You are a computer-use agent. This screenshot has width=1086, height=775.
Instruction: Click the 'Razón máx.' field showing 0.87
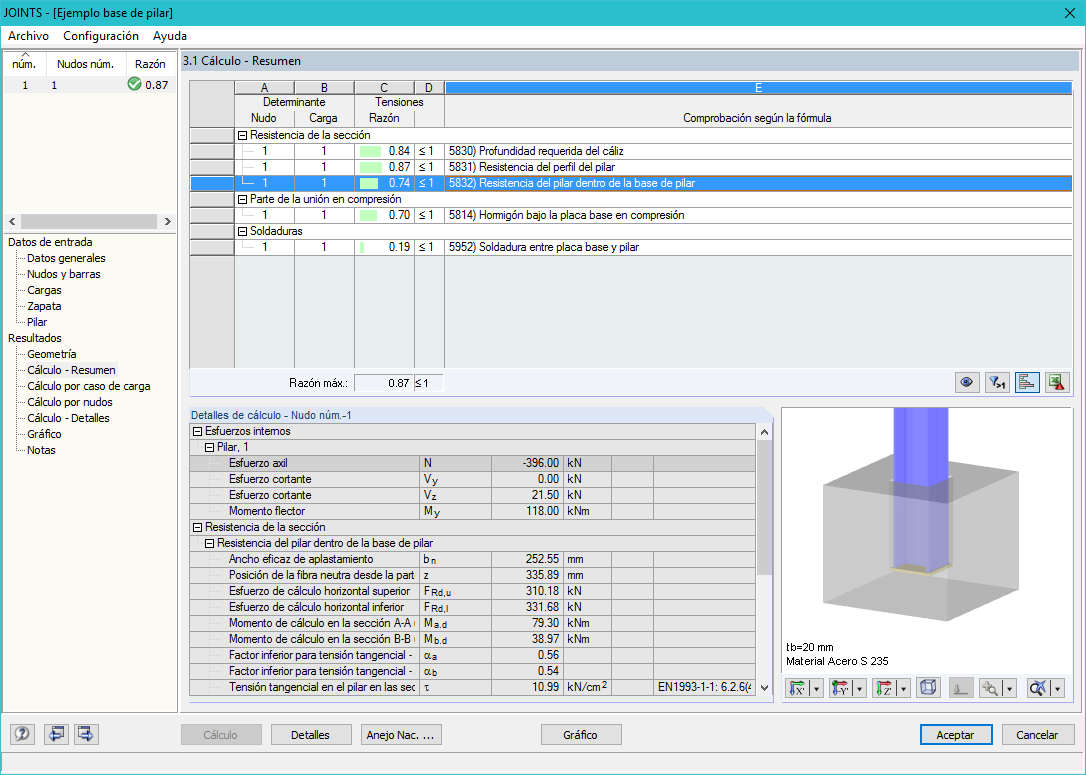tap(384, 383)
